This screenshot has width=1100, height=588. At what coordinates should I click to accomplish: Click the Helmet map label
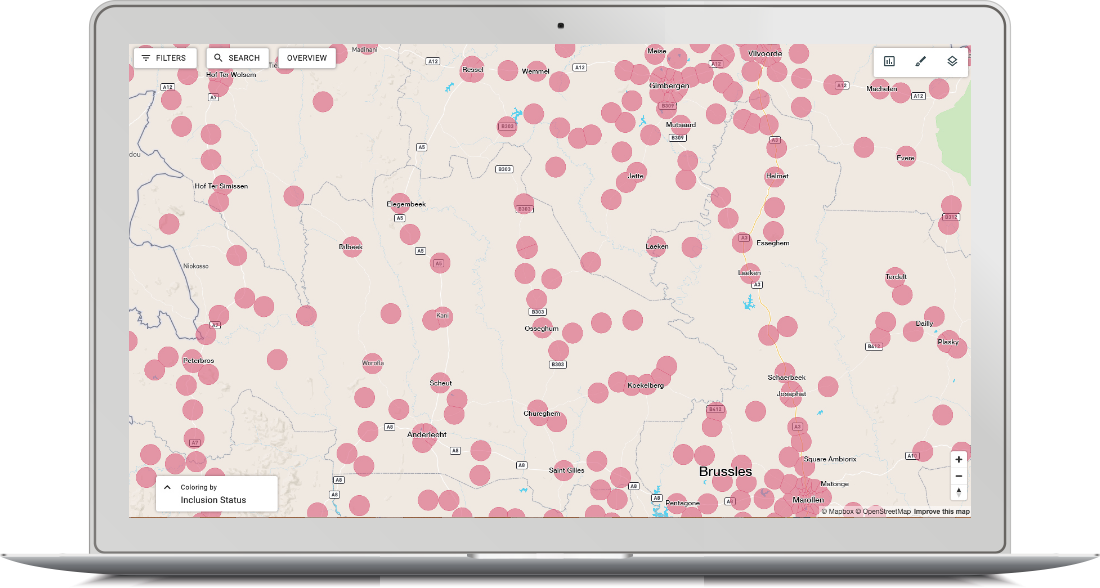click(x=777, y=175)
